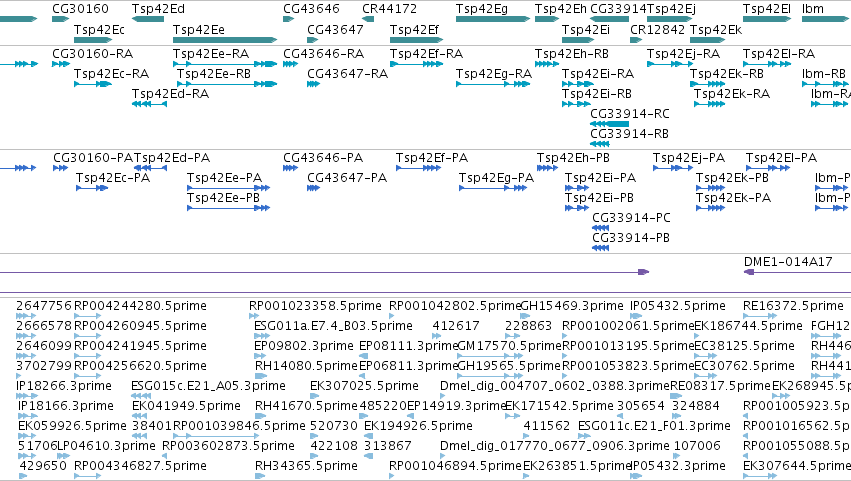Viewport: 851px width, 481px height.
Task: Click EST Dmel_dig_004707_0602_0388.3prime
Action: pyautogui.click(x=555, y=387)
